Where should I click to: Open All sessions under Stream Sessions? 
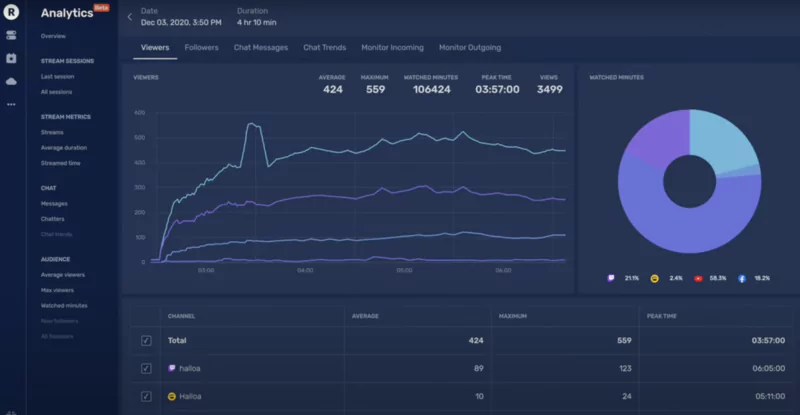pyautogui.click(x=56, y=92)
